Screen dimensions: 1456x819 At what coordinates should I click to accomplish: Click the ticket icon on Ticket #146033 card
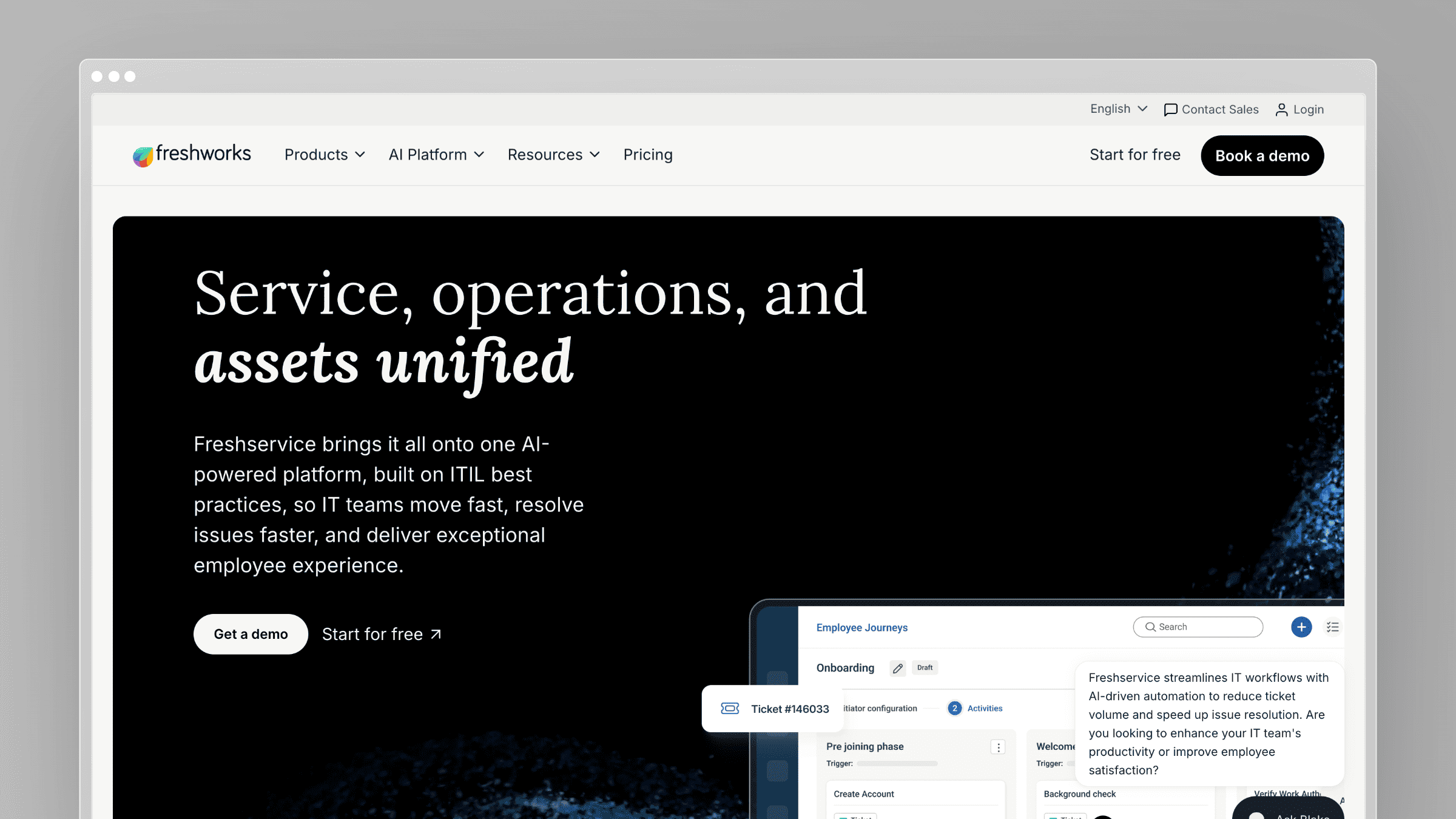tap(730, 709)
